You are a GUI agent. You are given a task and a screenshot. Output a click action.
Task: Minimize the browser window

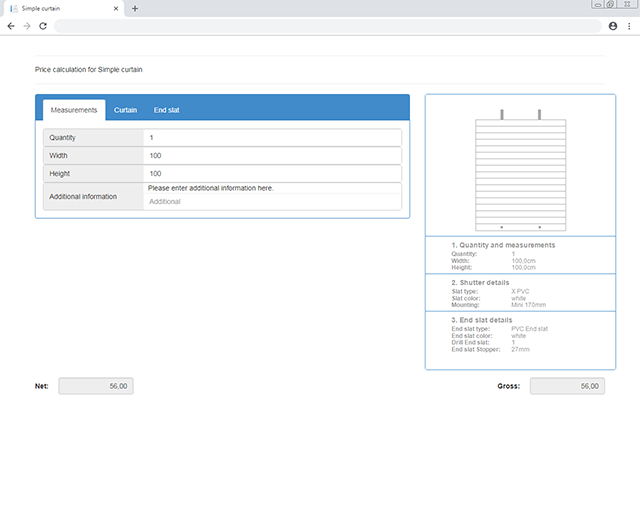[598, 4]
